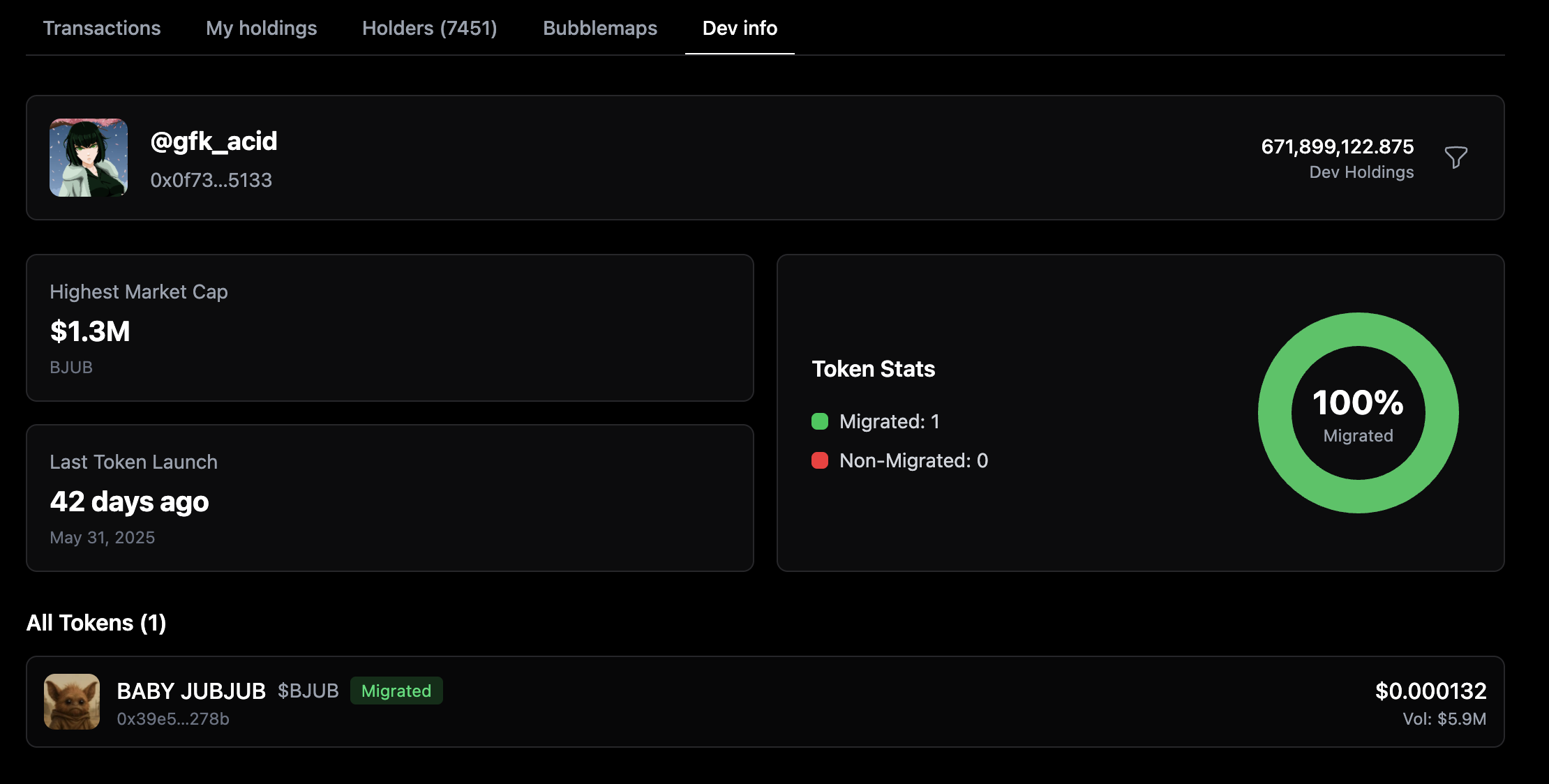Click the red Non-Migrated legend square
The height and width of the screenshot is (784, 1549).
click(x=820, y=460)
